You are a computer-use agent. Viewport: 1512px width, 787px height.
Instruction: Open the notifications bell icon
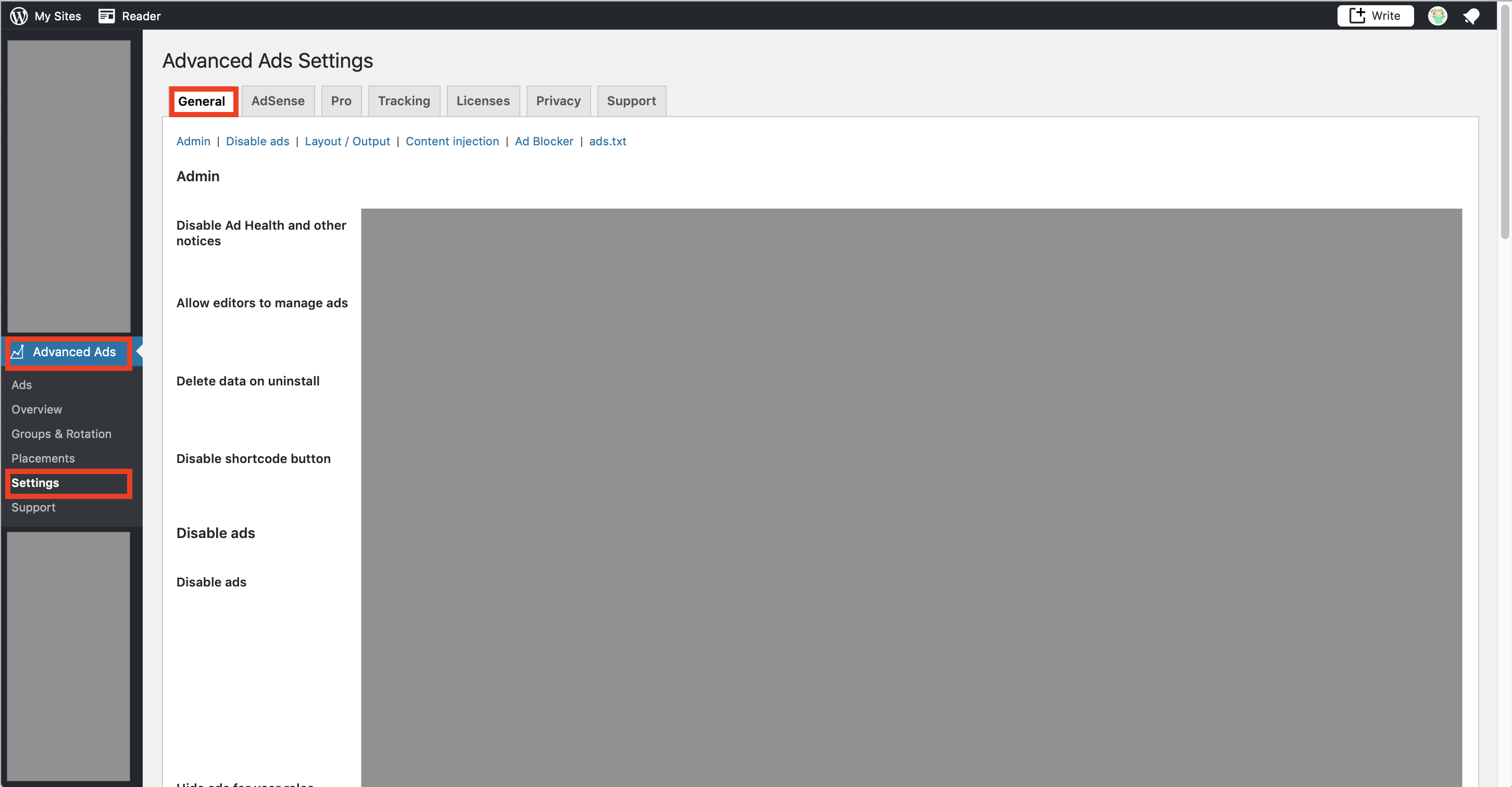(x=1471, y=17)
